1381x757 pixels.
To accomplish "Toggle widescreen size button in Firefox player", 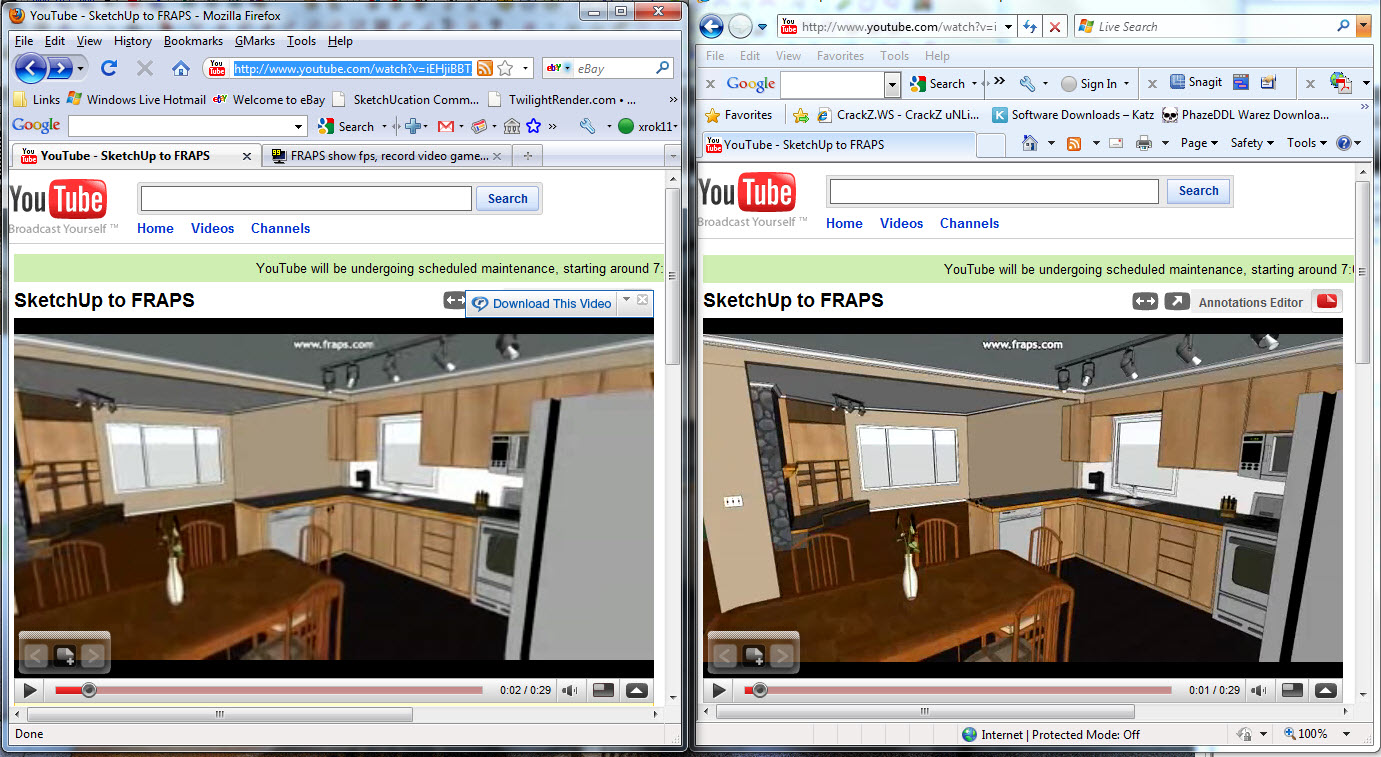I will pos(603,690).
